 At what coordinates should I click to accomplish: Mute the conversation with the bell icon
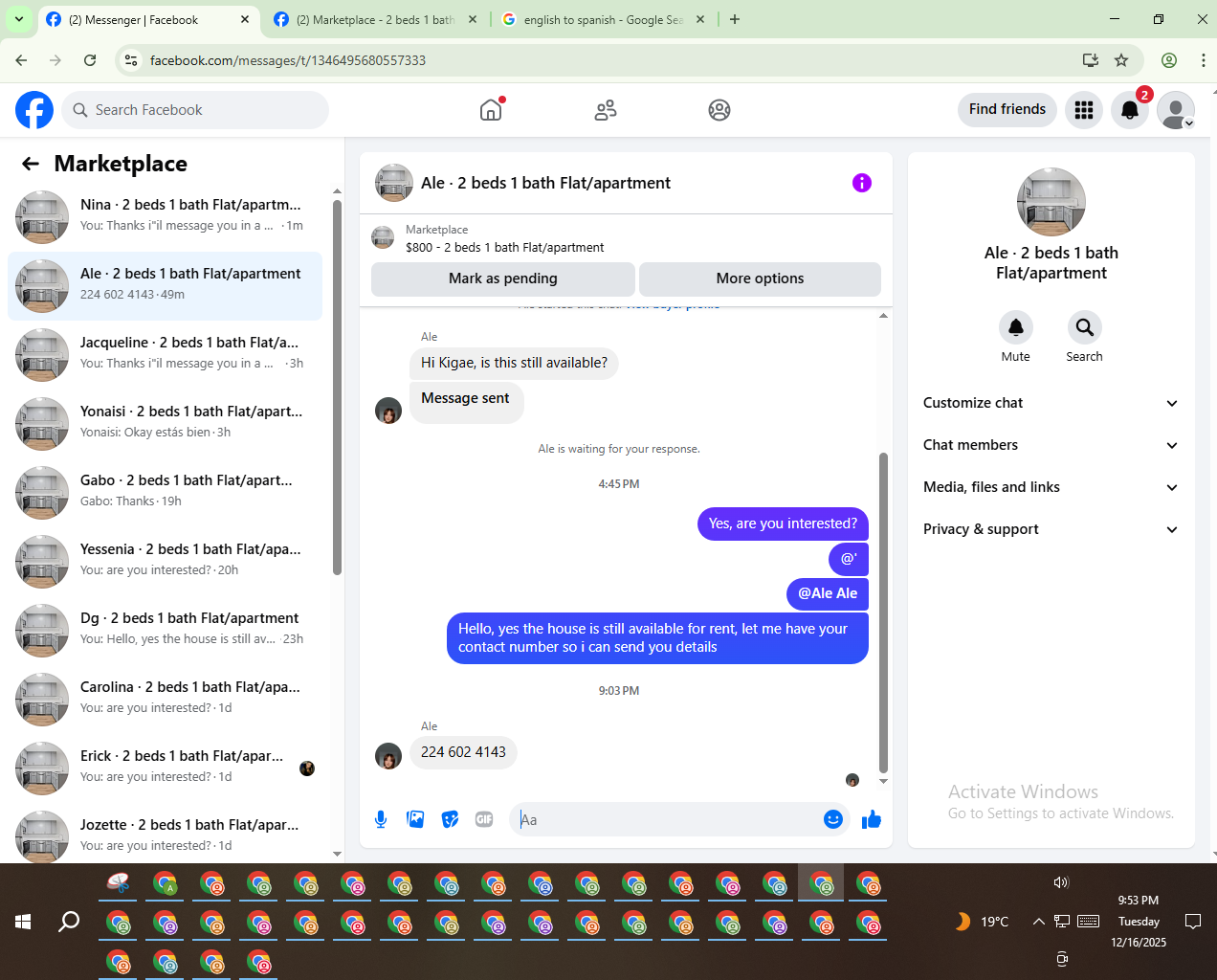pos(1016,327)
